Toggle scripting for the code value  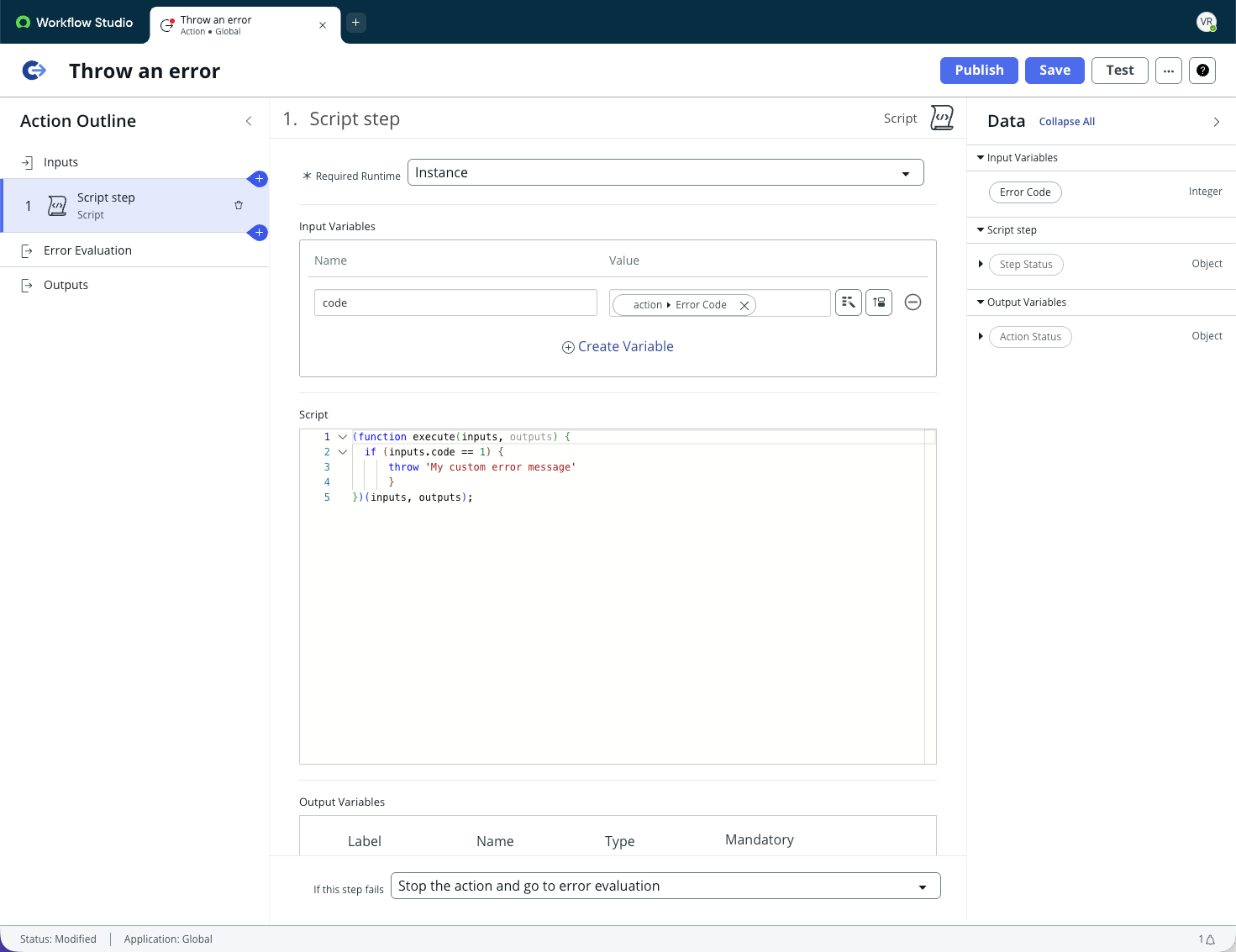point(879,302)
